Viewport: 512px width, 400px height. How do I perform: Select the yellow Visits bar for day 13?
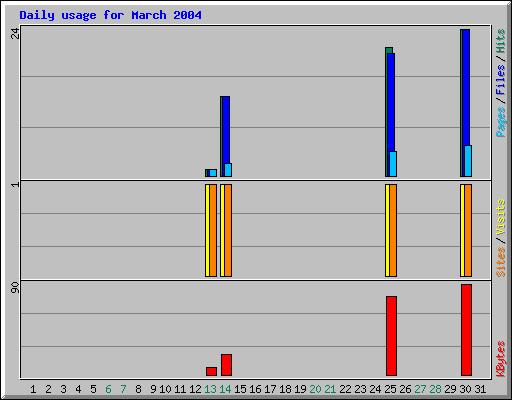pos(207,230)
